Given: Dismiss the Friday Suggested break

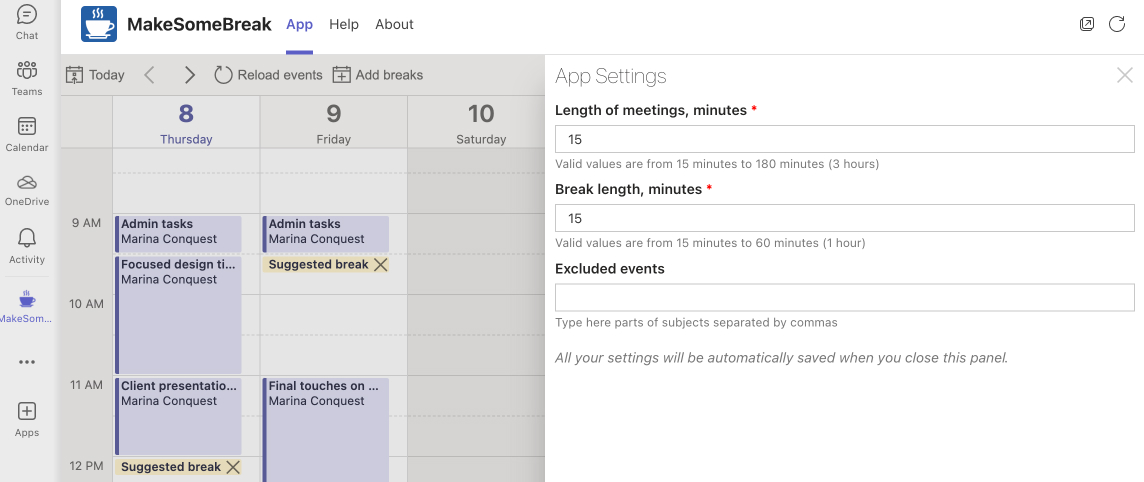Looking at the screenshot, I should (x=380, y=265).
